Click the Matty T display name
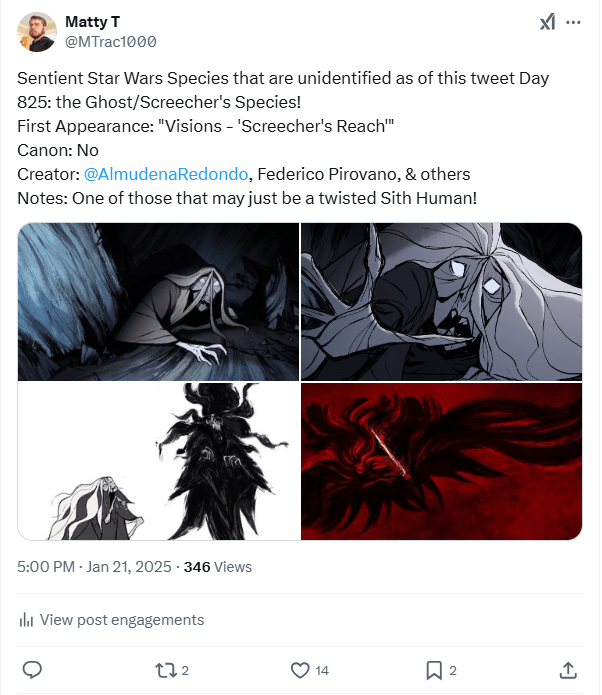 coord(92,22)
